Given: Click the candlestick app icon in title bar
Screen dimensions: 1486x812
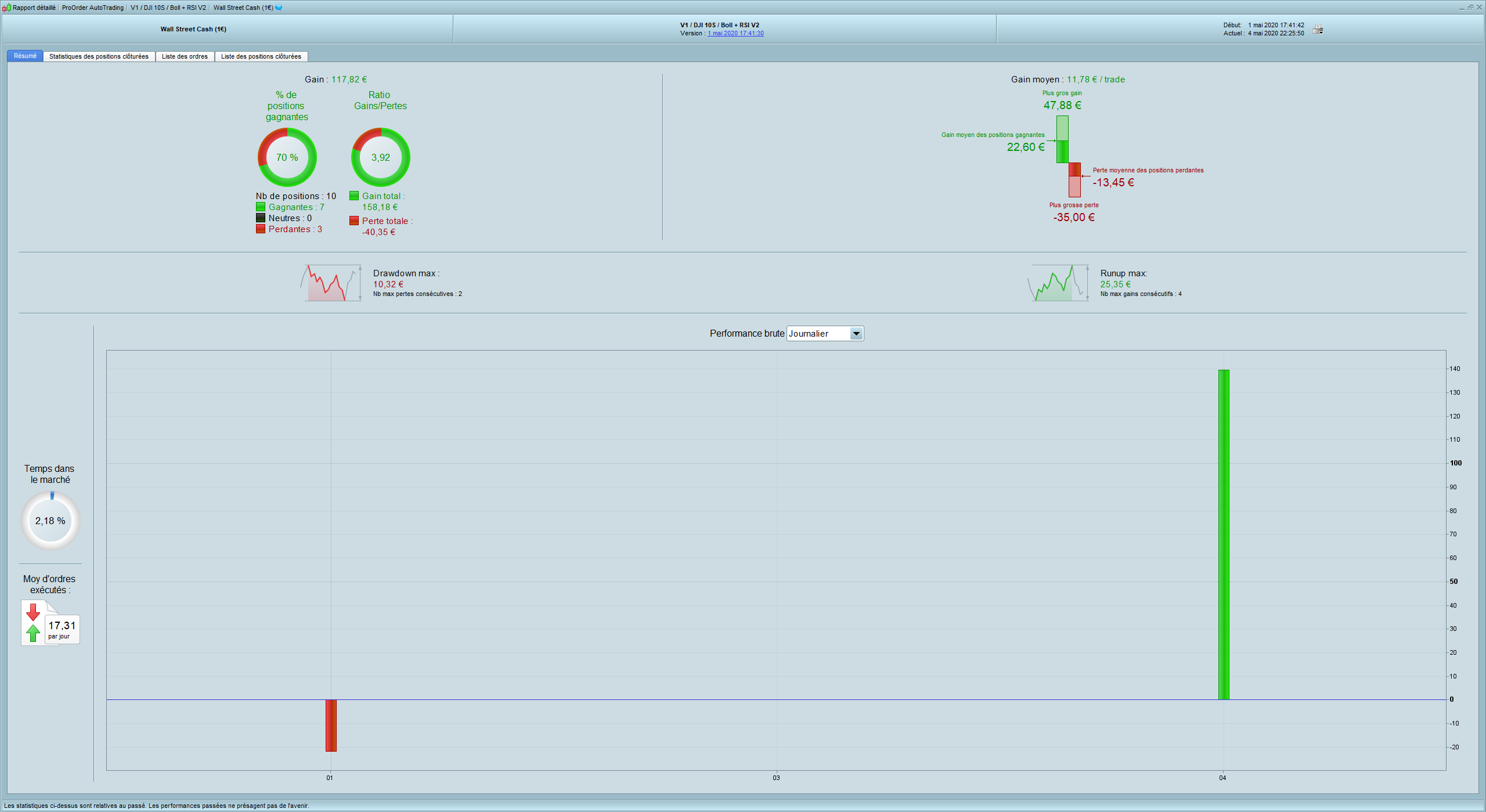Looking at the screenshot, I should pos(6,8).
